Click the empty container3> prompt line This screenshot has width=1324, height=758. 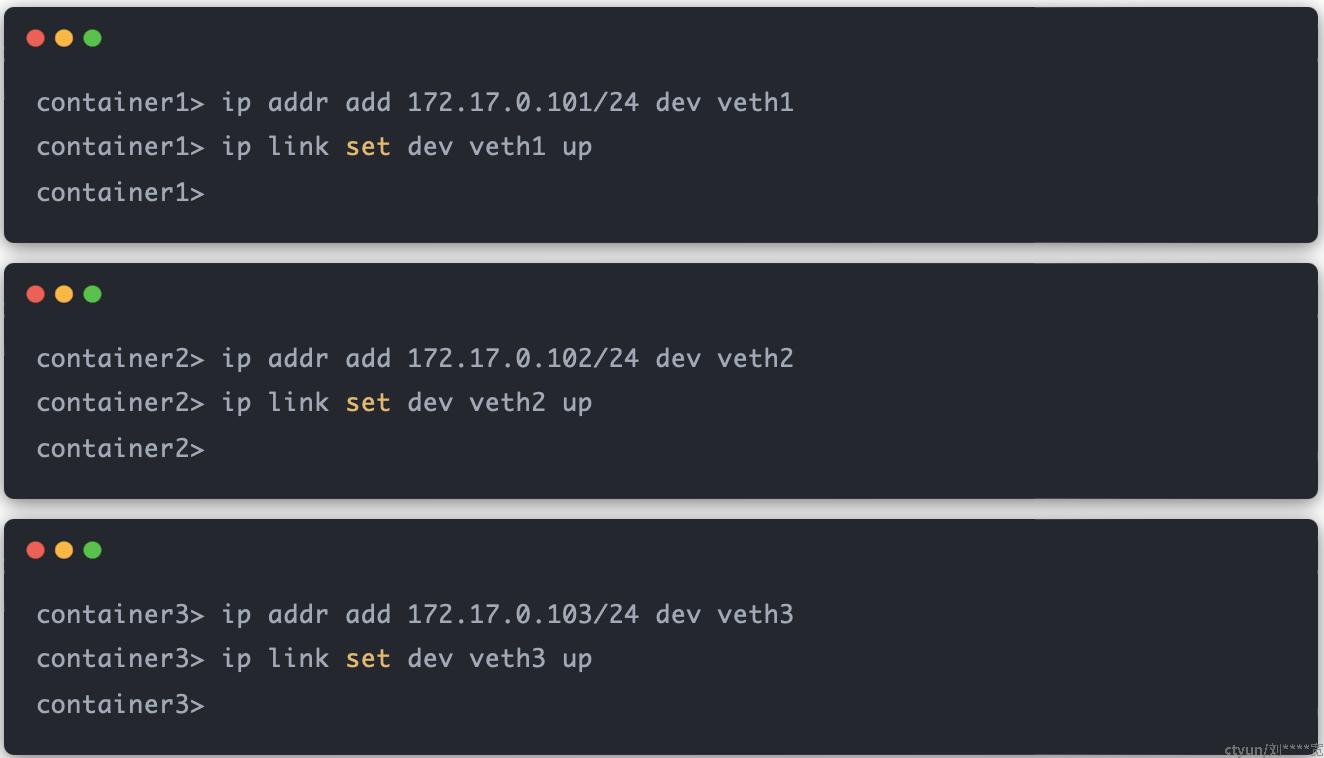click(x=120, y=704)
